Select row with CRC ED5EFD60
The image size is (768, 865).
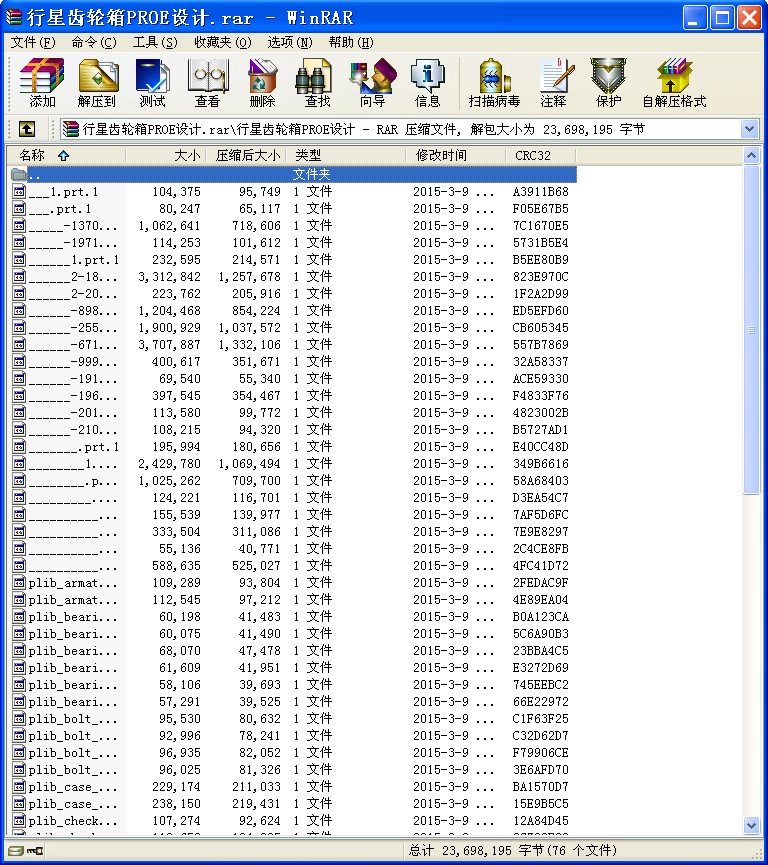pos(294,311)
